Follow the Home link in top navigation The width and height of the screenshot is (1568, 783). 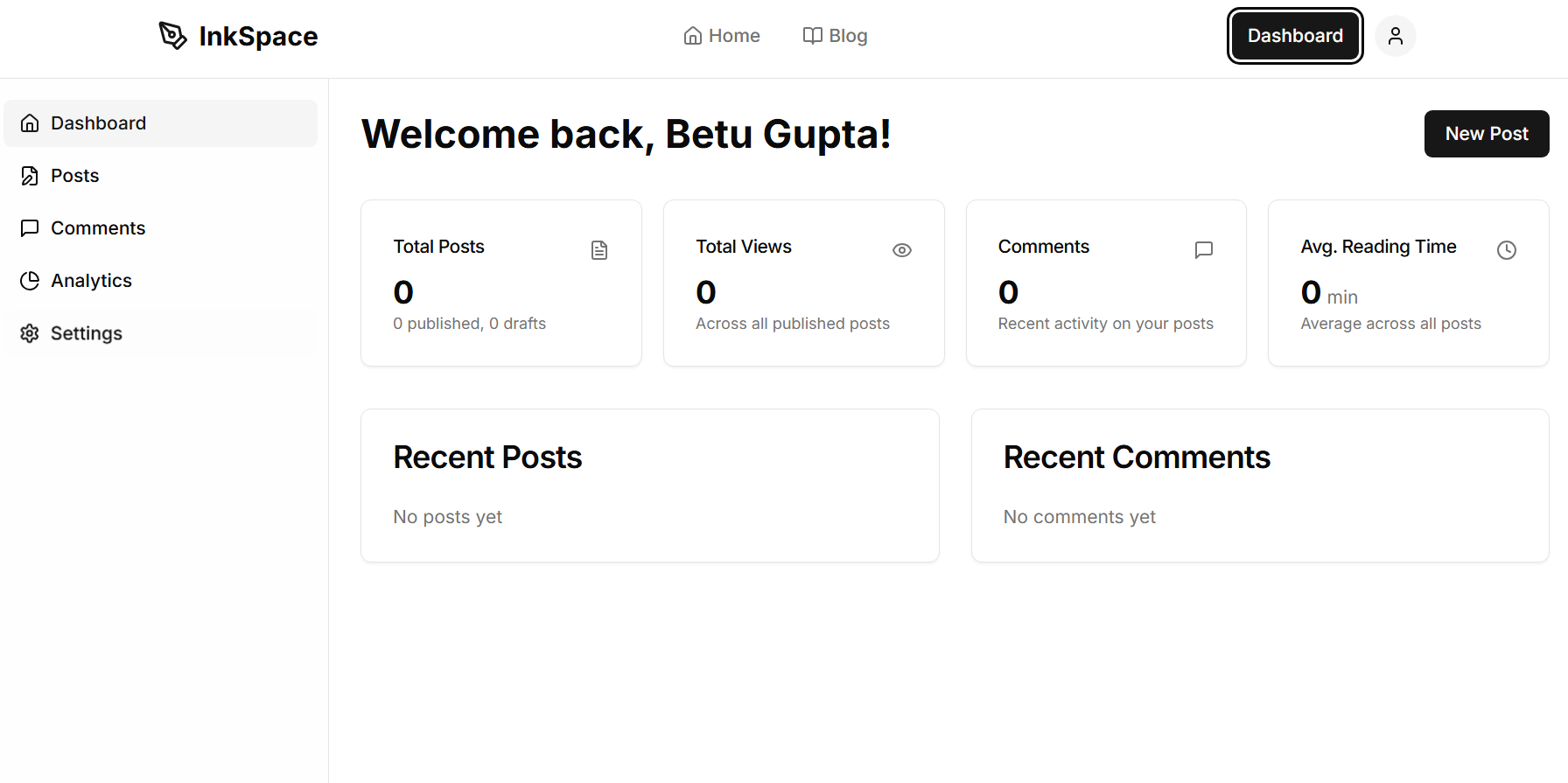click(733, 36)
